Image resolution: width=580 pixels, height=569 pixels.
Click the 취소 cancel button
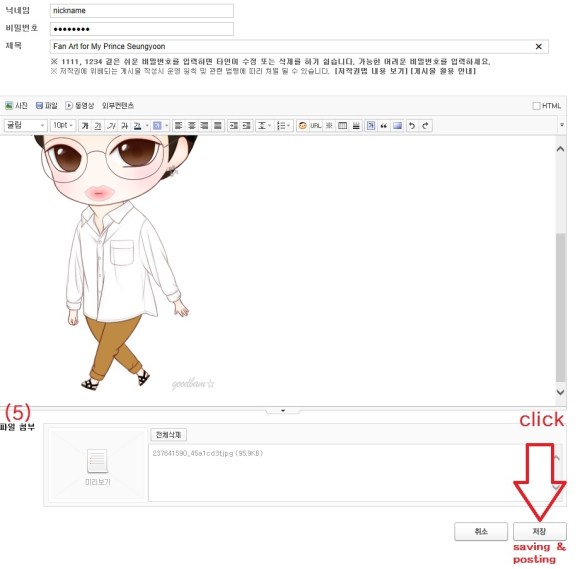point(481,532)
